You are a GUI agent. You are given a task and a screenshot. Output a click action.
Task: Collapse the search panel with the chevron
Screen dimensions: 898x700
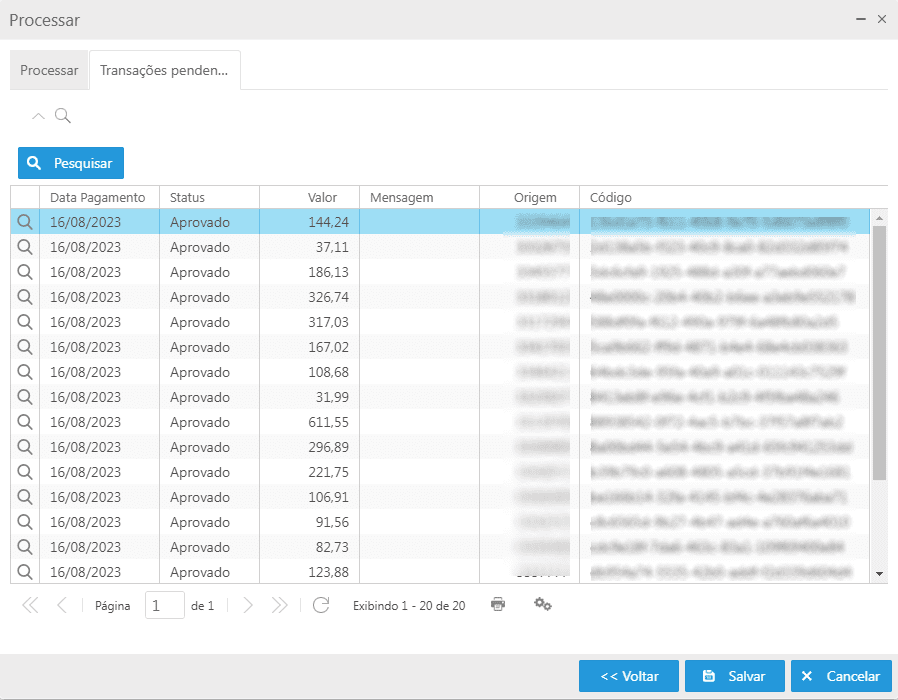point(38,116)
